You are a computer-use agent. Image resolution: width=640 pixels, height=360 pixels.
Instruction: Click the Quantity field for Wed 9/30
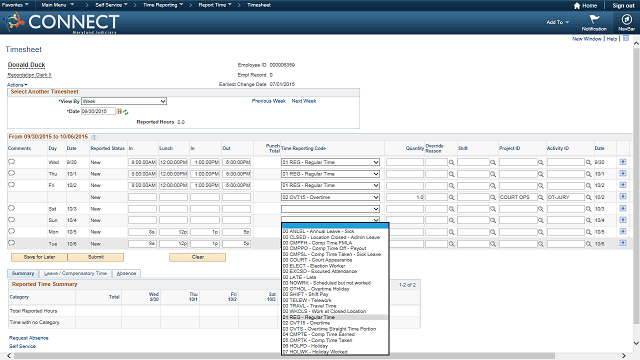coord(405,162)
